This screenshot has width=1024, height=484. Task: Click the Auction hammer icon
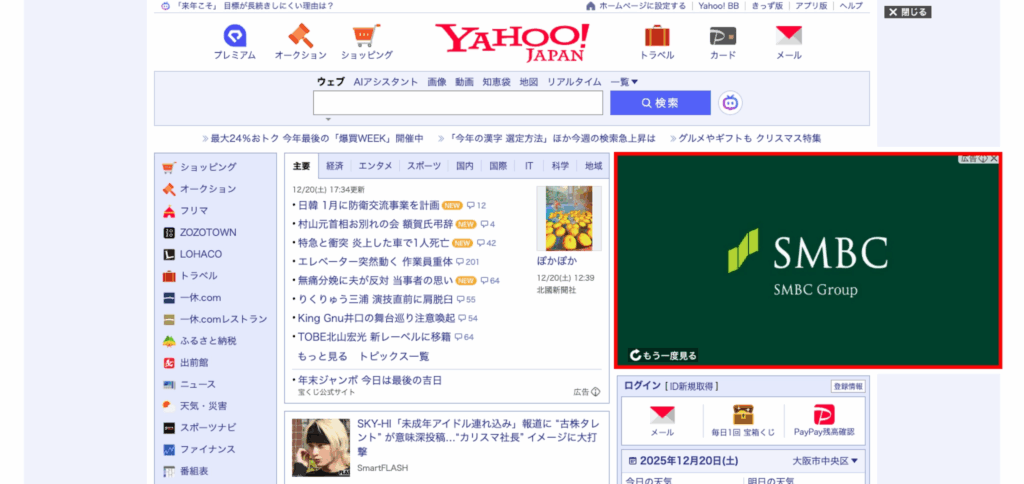(x=300, y=36)
